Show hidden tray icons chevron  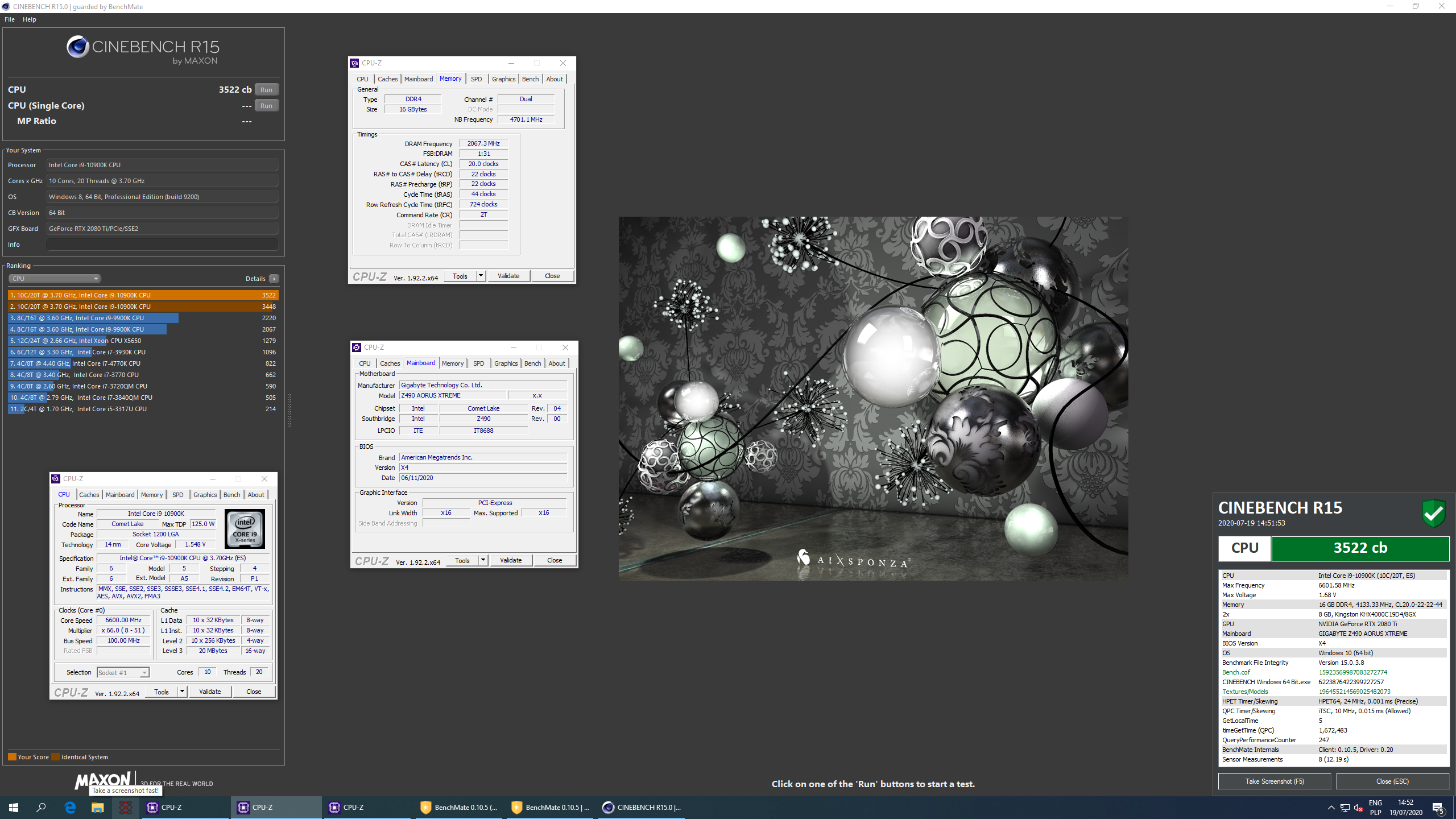[x=1331, y=808]
